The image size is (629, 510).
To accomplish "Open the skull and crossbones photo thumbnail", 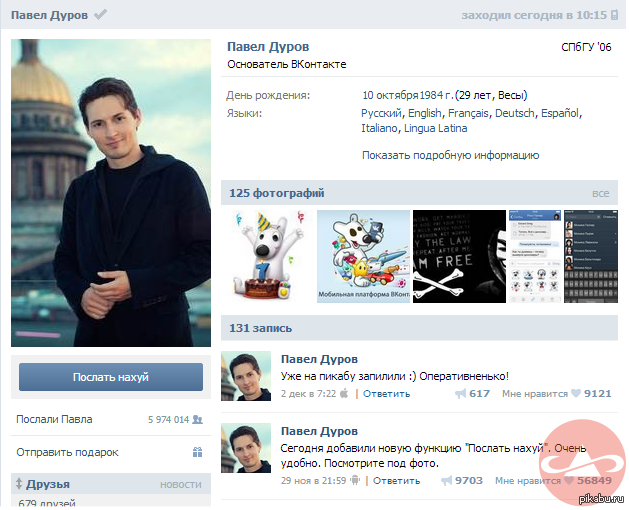I will coord(459,256).
